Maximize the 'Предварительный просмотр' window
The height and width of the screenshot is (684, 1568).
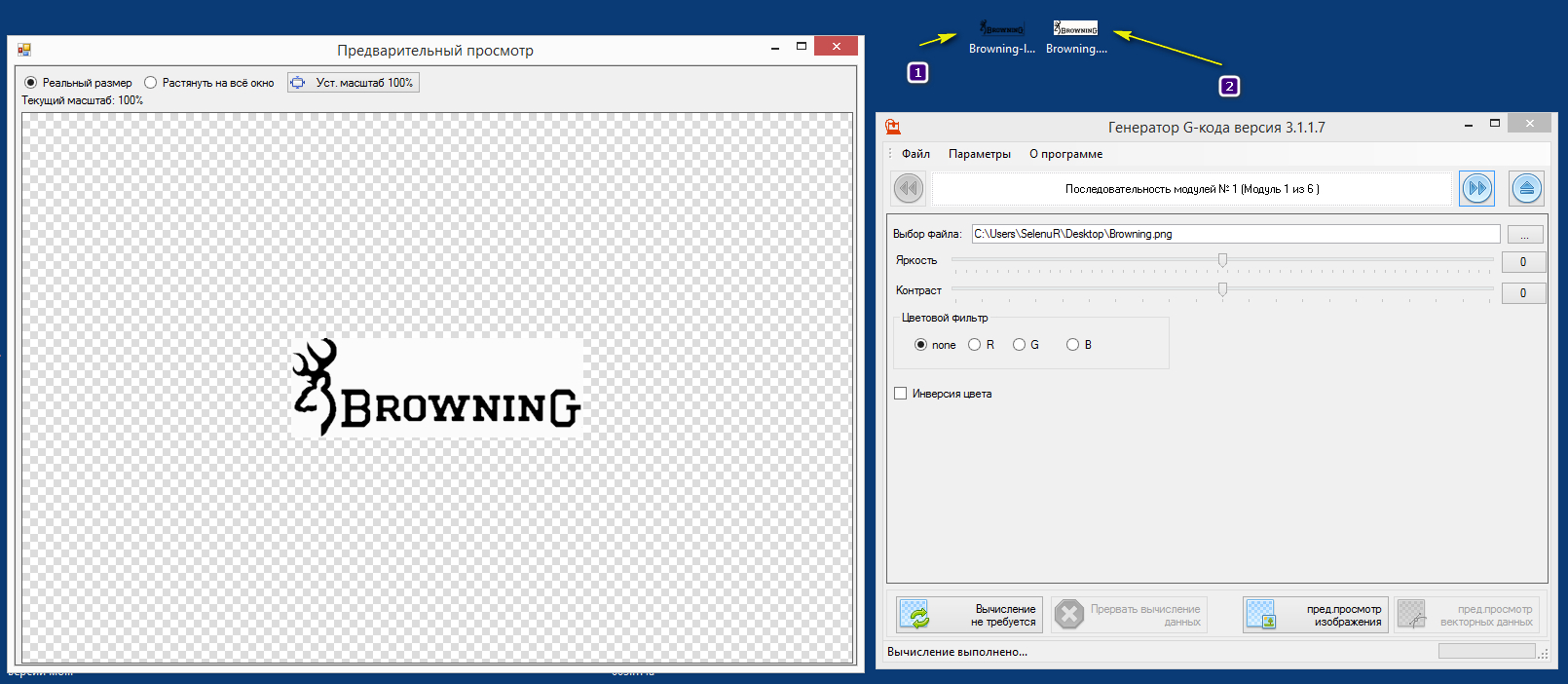coord(802,46)
